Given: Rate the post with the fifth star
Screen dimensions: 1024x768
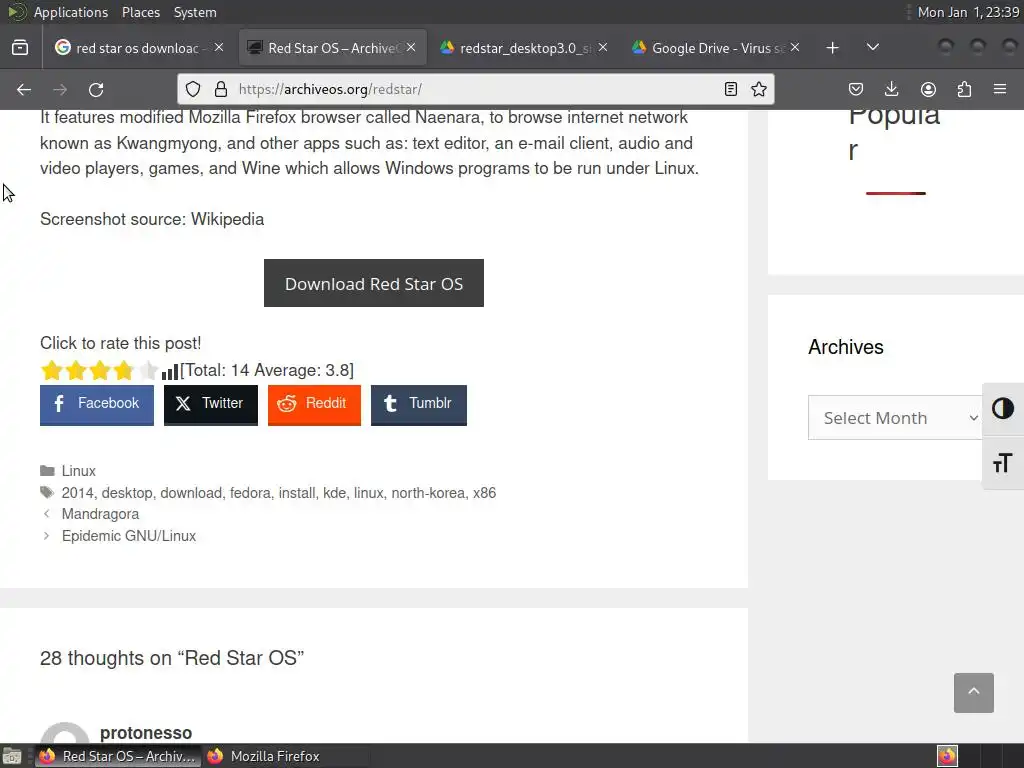Looking at the screenshot, I should 149,370.
